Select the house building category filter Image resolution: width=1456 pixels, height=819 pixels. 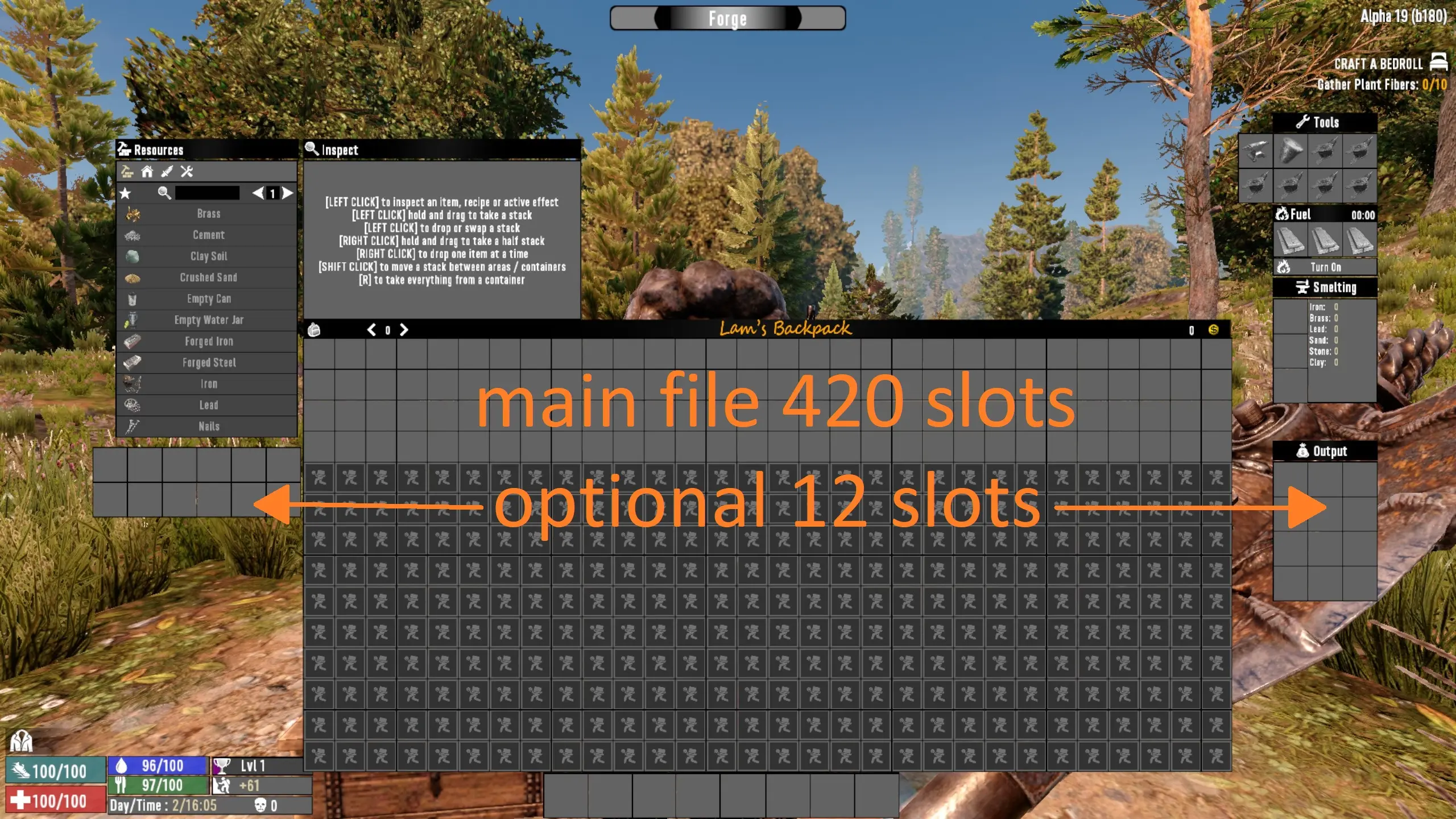pyautogui.click(x=147, y=171)
